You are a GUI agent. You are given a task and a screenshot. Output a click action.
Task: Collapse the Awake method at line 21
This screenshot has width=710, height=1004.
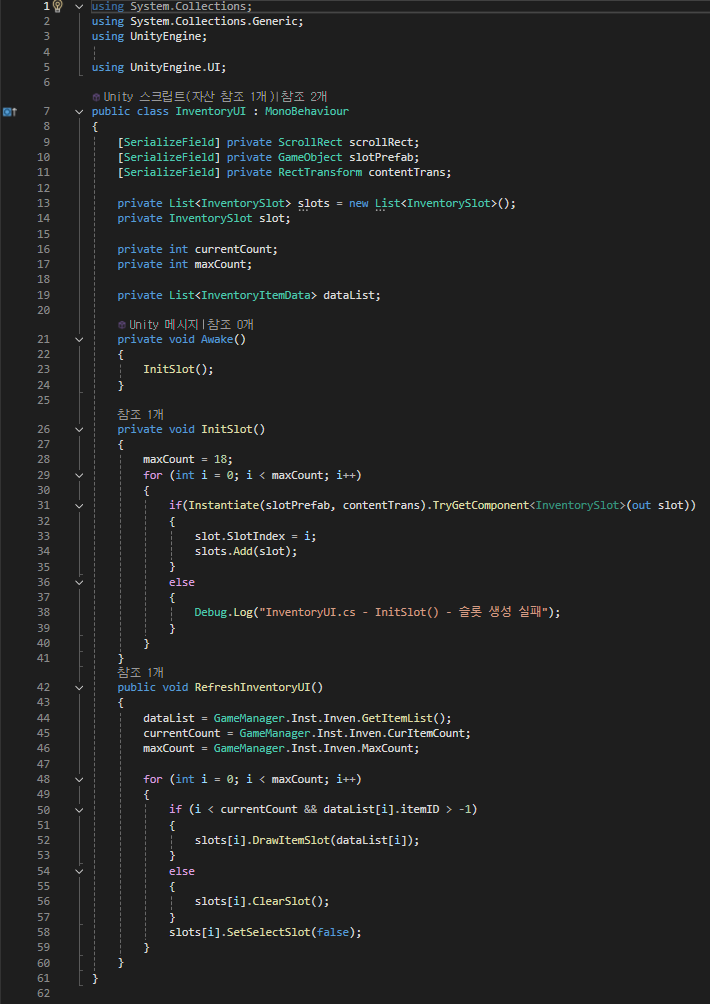[79, 339]
